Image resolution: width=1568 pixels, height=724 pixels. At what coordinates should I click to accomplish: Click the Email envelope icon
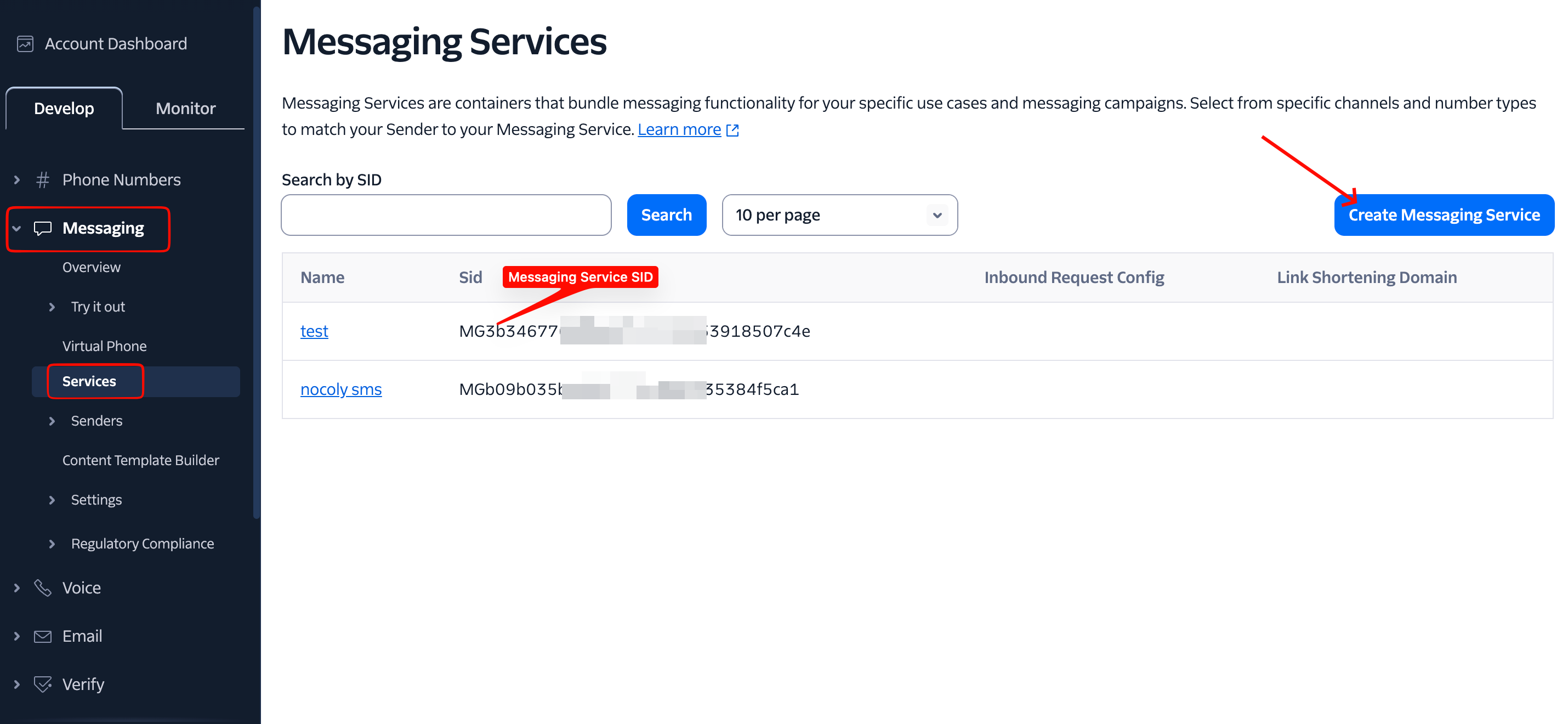click(x=42, y=636)
